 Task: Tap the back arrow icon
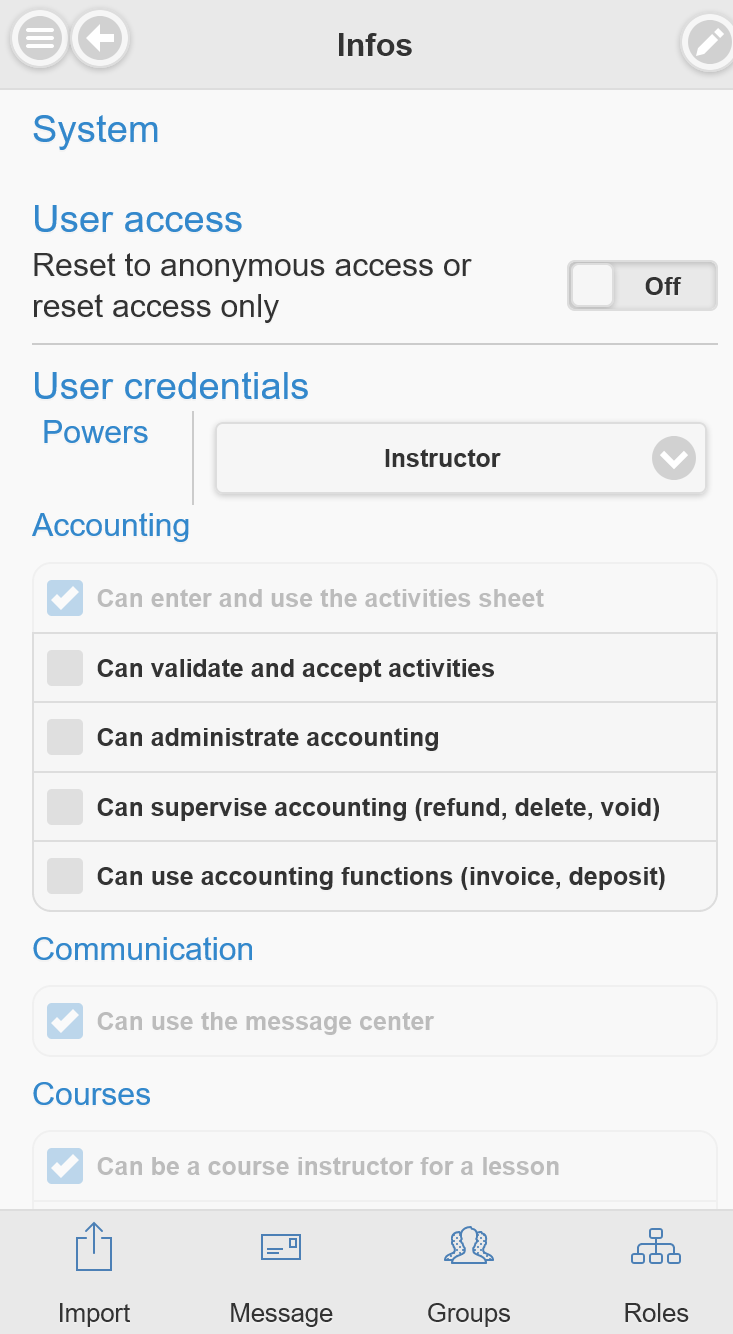tap(100, 40)
